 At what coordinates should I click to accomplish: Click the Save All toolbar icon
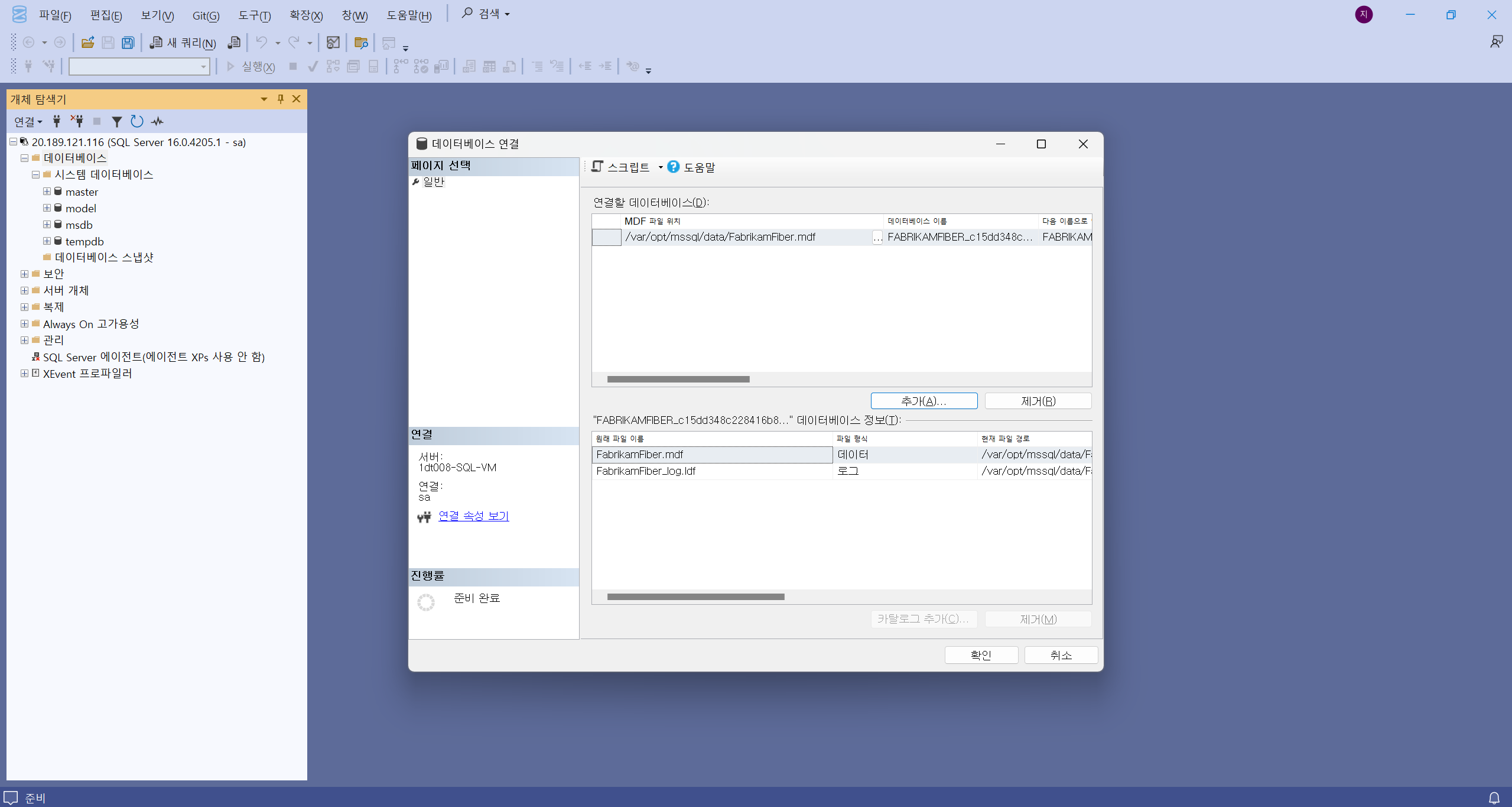click(128, 43)
